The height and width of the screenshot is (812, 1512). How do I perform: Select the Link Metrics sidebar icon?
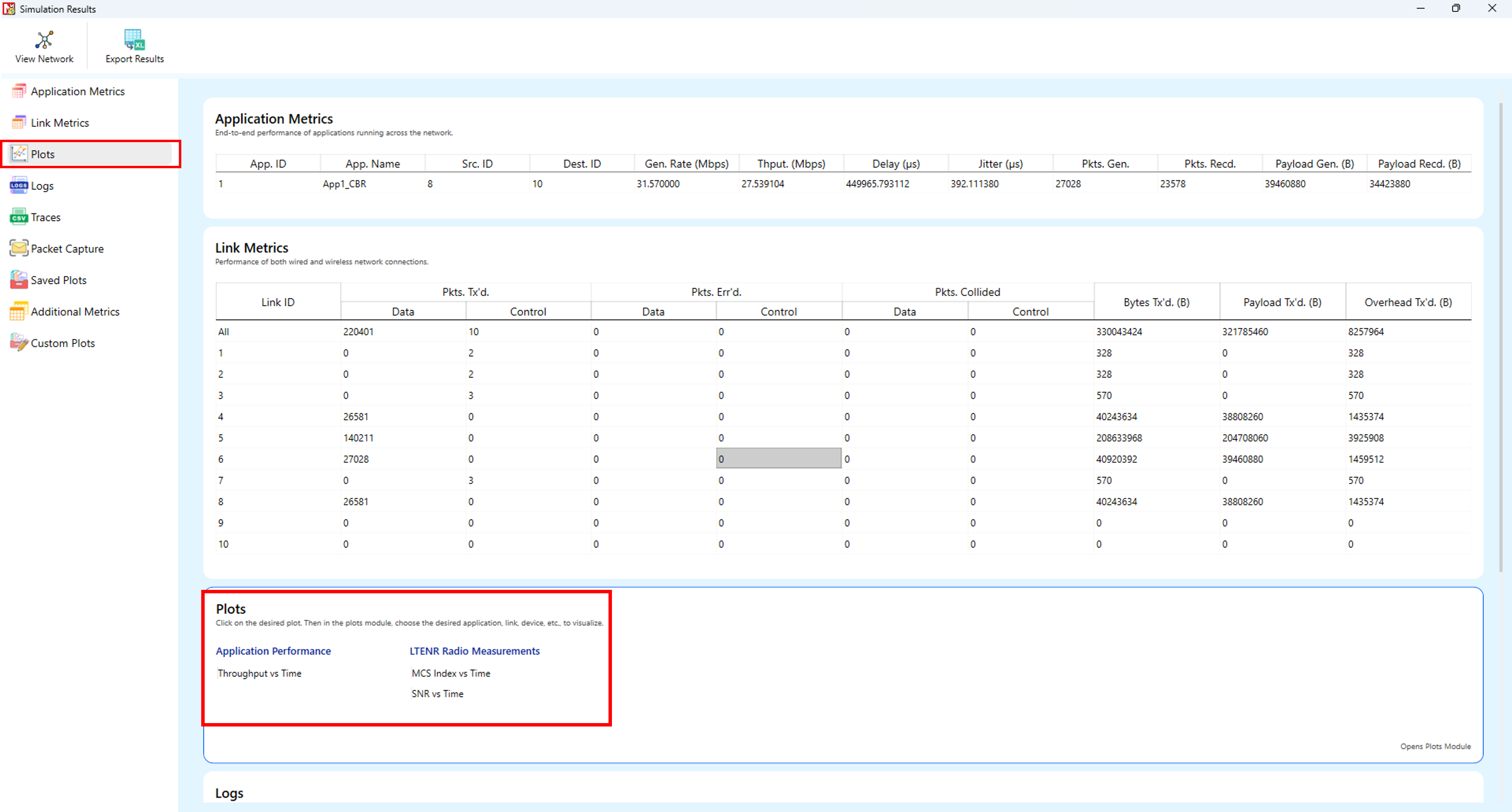(19, 123)
